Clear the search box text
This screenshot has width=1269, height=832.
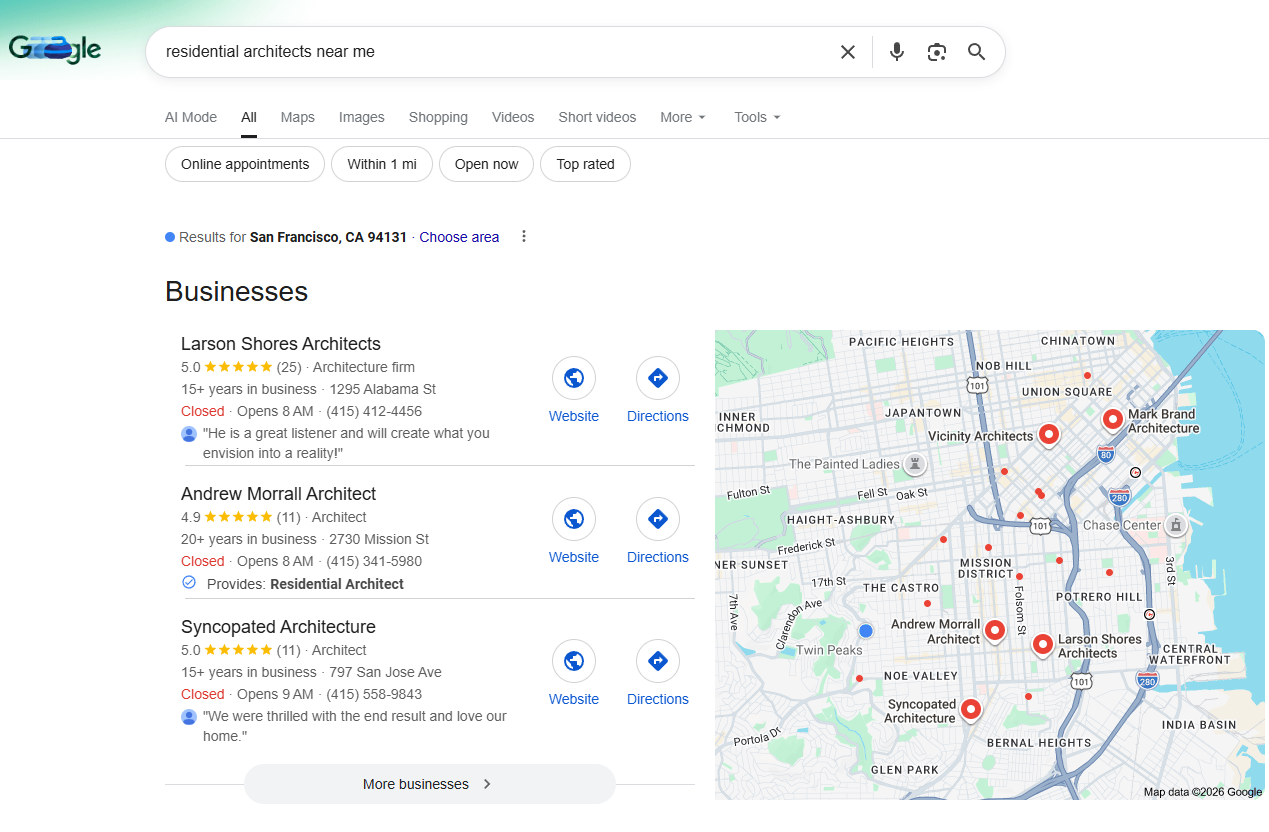coord(847,52)
